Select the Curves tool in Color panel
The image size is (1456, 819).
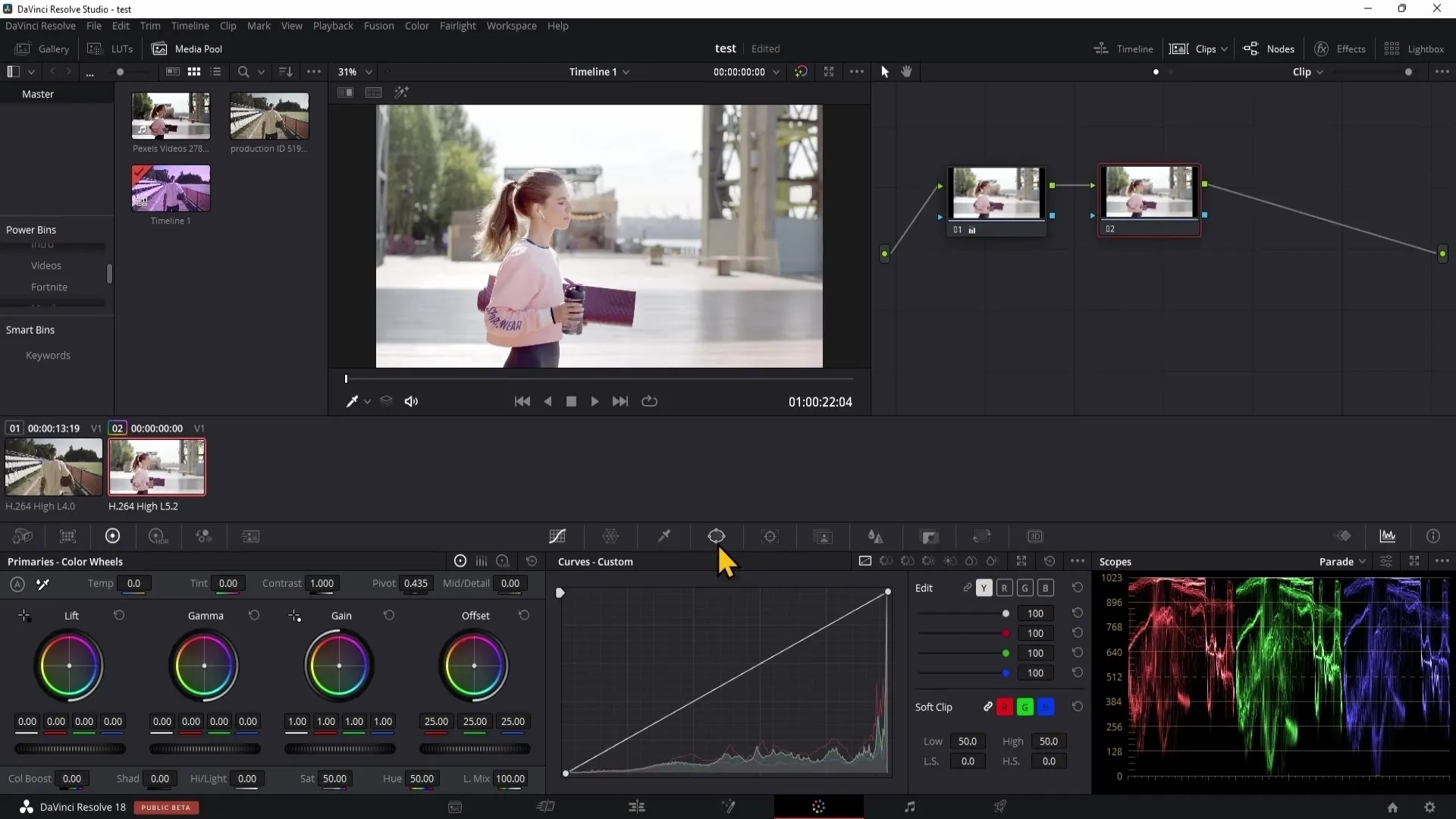(559, 536)
